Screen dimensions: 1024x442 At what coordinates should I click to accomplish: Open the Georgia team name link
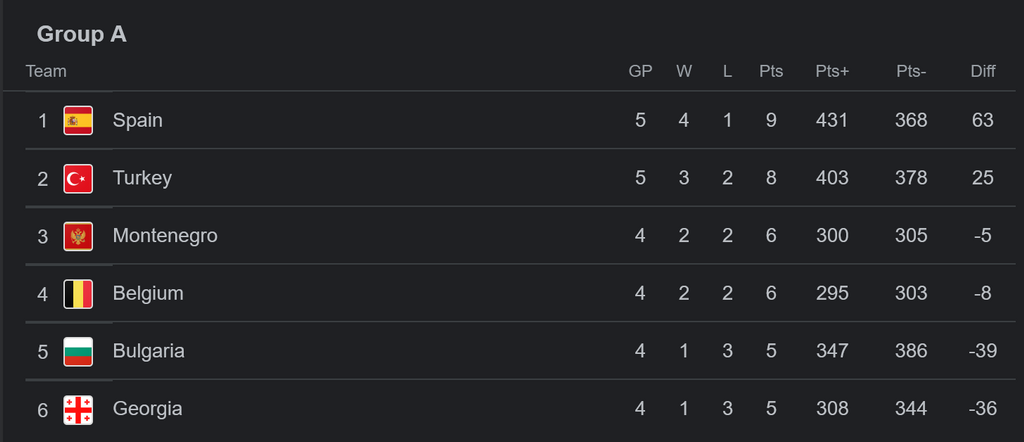coord(147,409)
